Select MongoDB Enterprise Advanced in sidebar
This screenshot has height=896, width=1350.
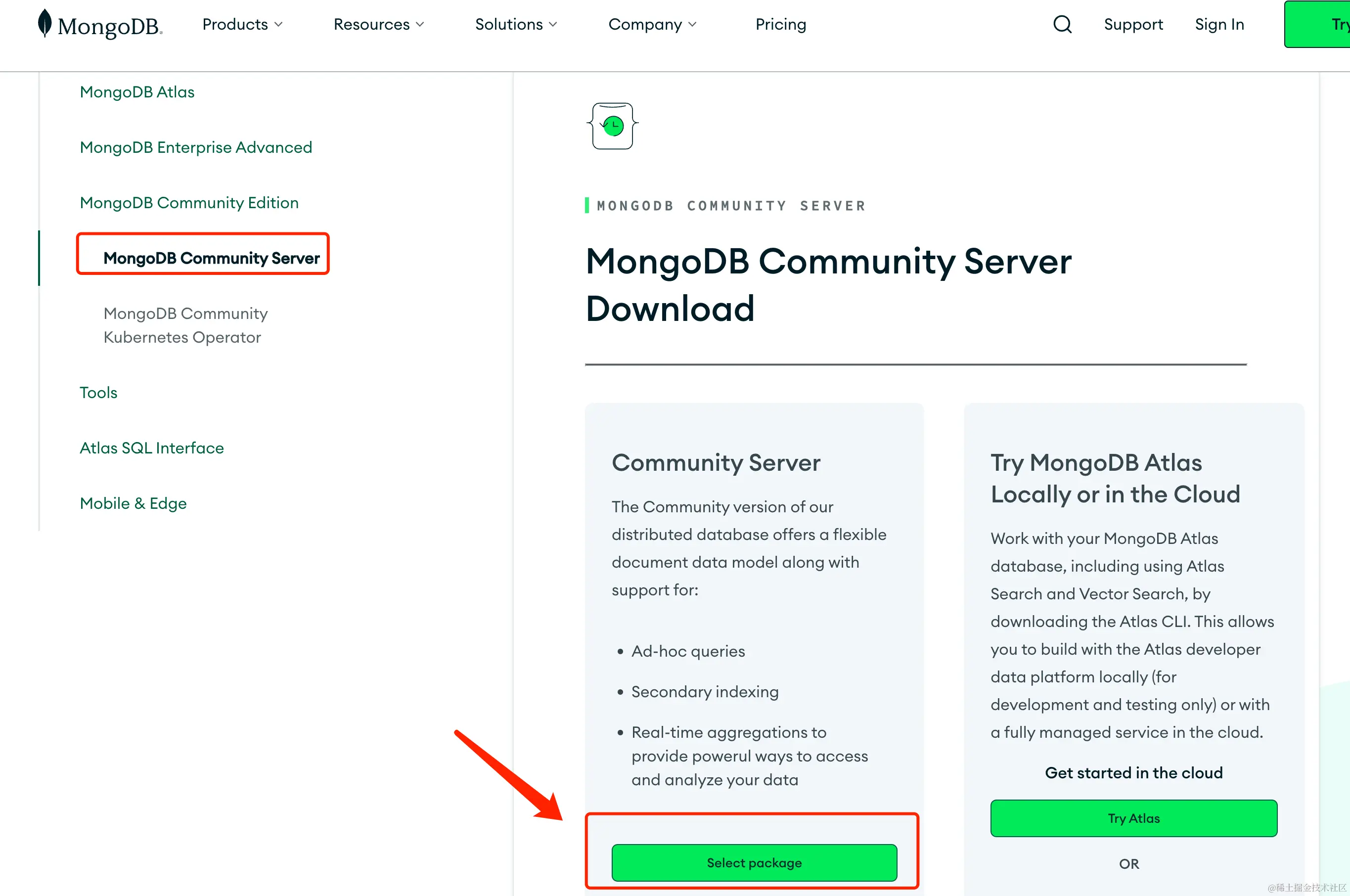(x=196, y=147)
